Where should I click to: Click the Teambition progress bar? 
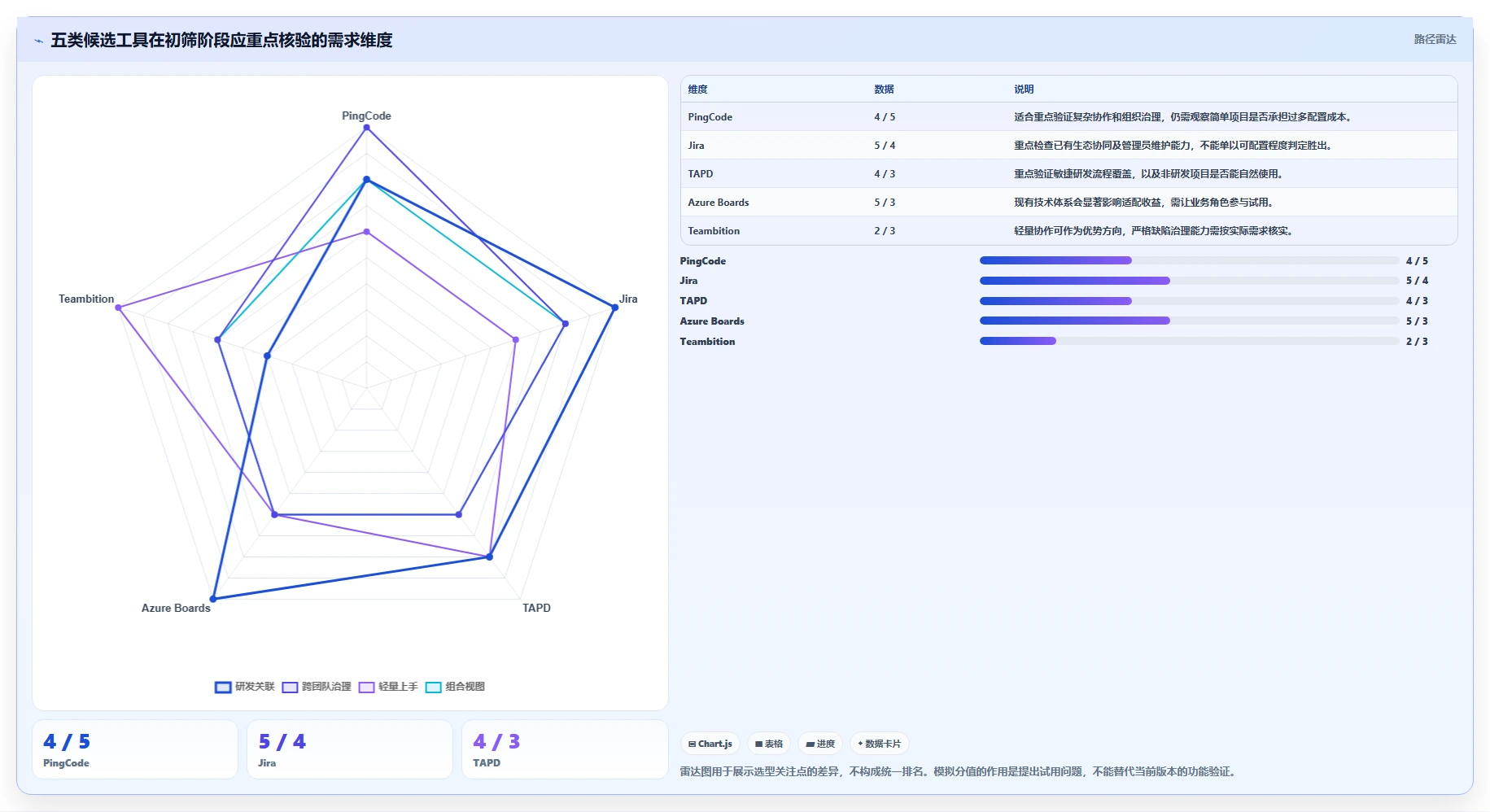click(1189, 341)
